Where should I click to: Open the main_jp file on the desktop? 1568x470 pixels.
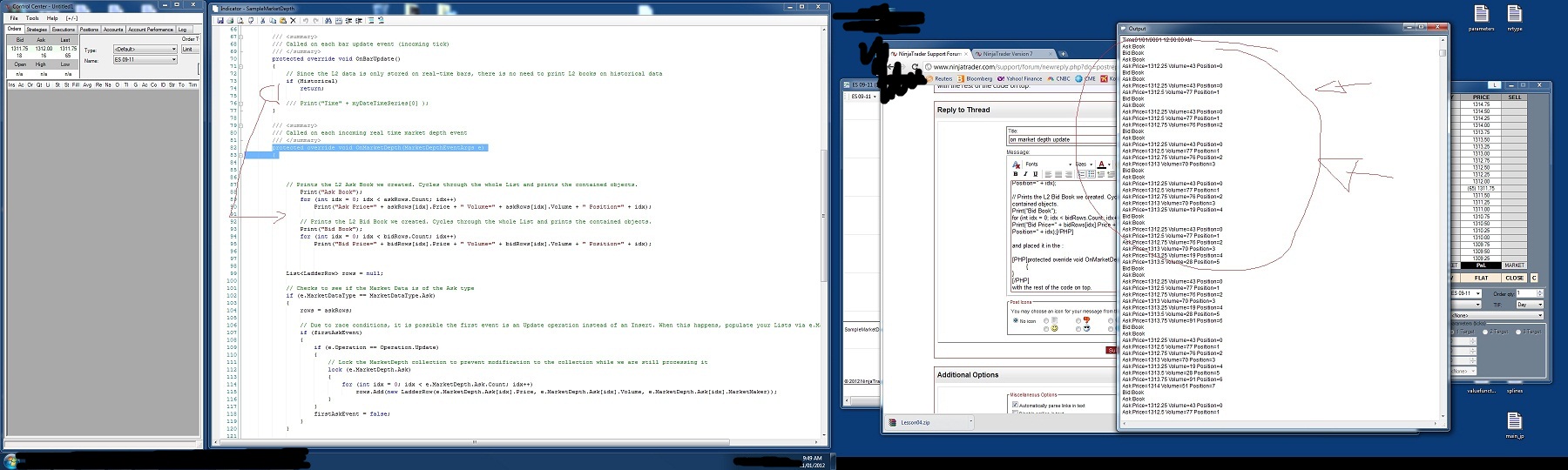[x=1514, y=425]
